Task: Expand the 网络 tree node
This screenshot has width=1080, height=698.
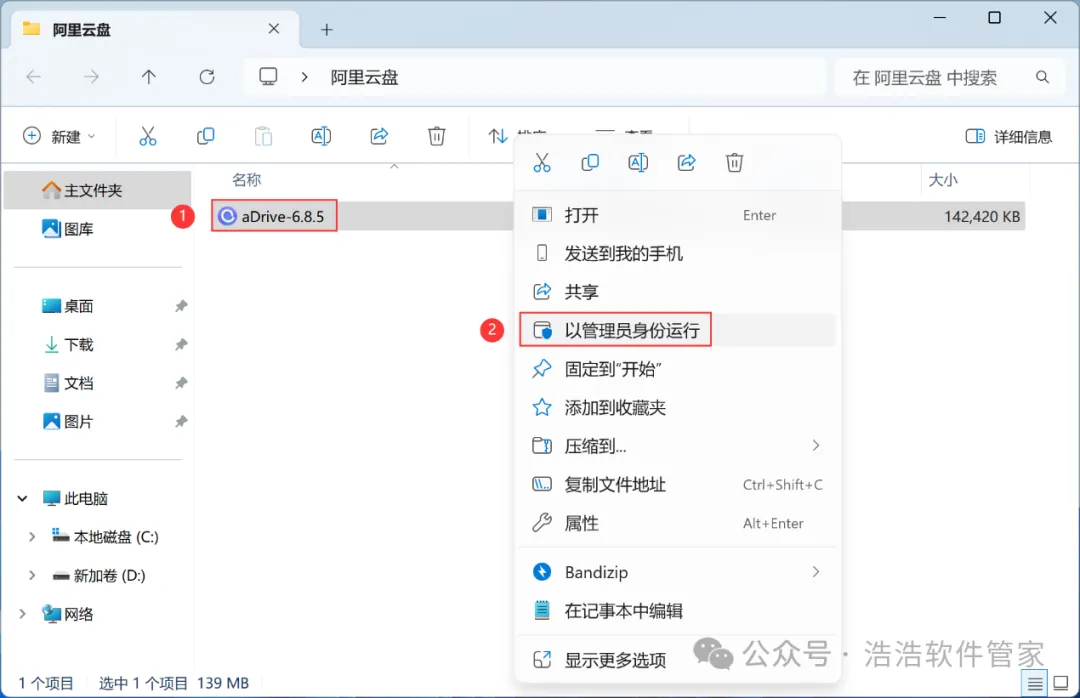Action: click(23, 614)
